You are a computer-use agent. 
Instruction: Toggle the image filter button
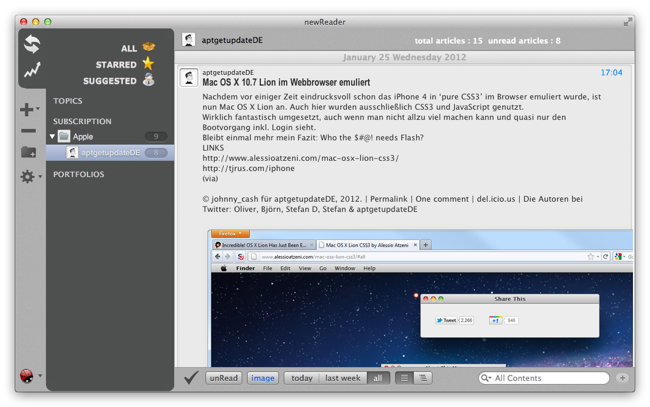coord(263,378)
